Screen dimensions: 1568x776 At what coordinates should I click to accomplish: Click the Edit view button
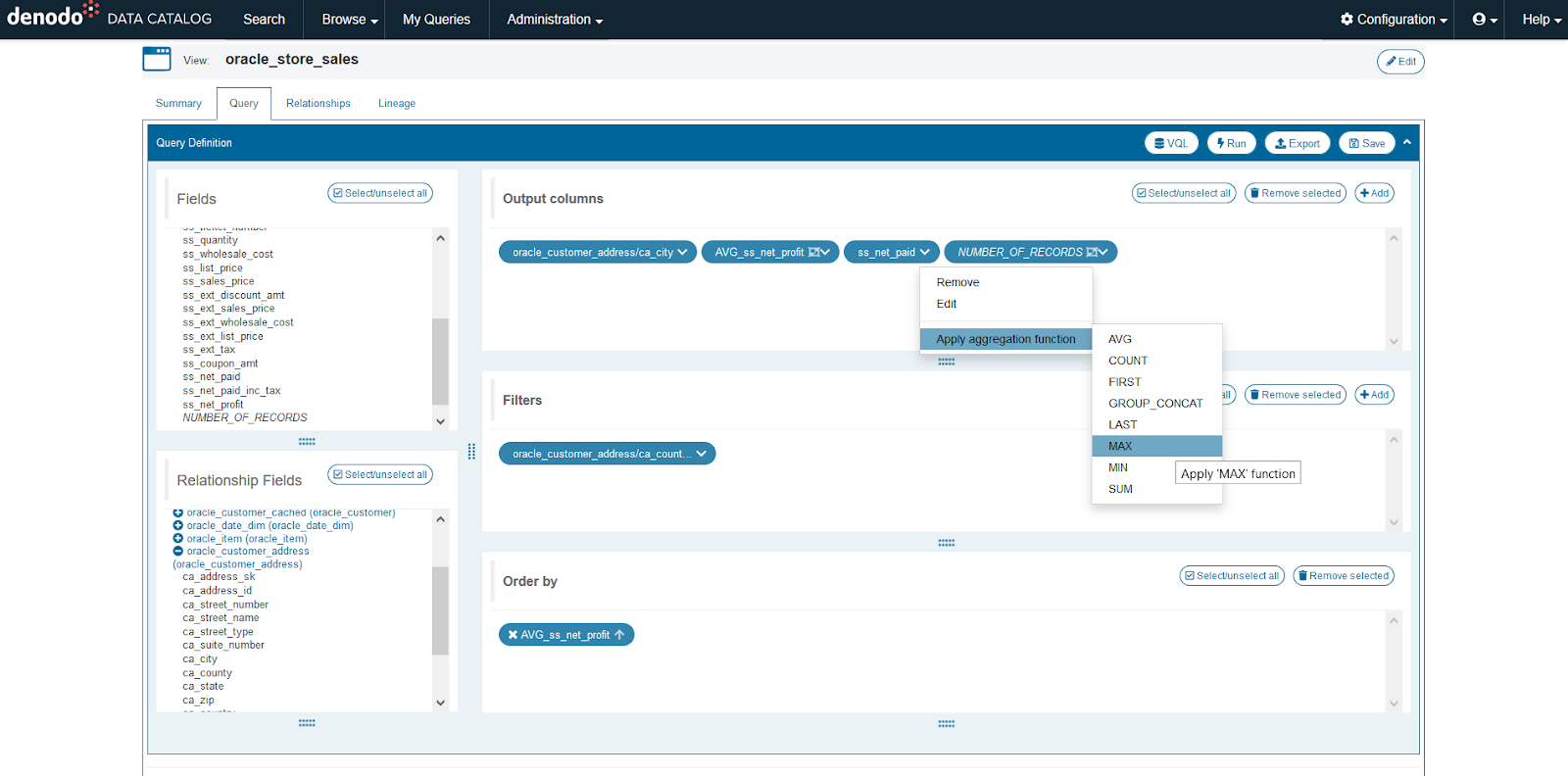[x=1400, y=62]
